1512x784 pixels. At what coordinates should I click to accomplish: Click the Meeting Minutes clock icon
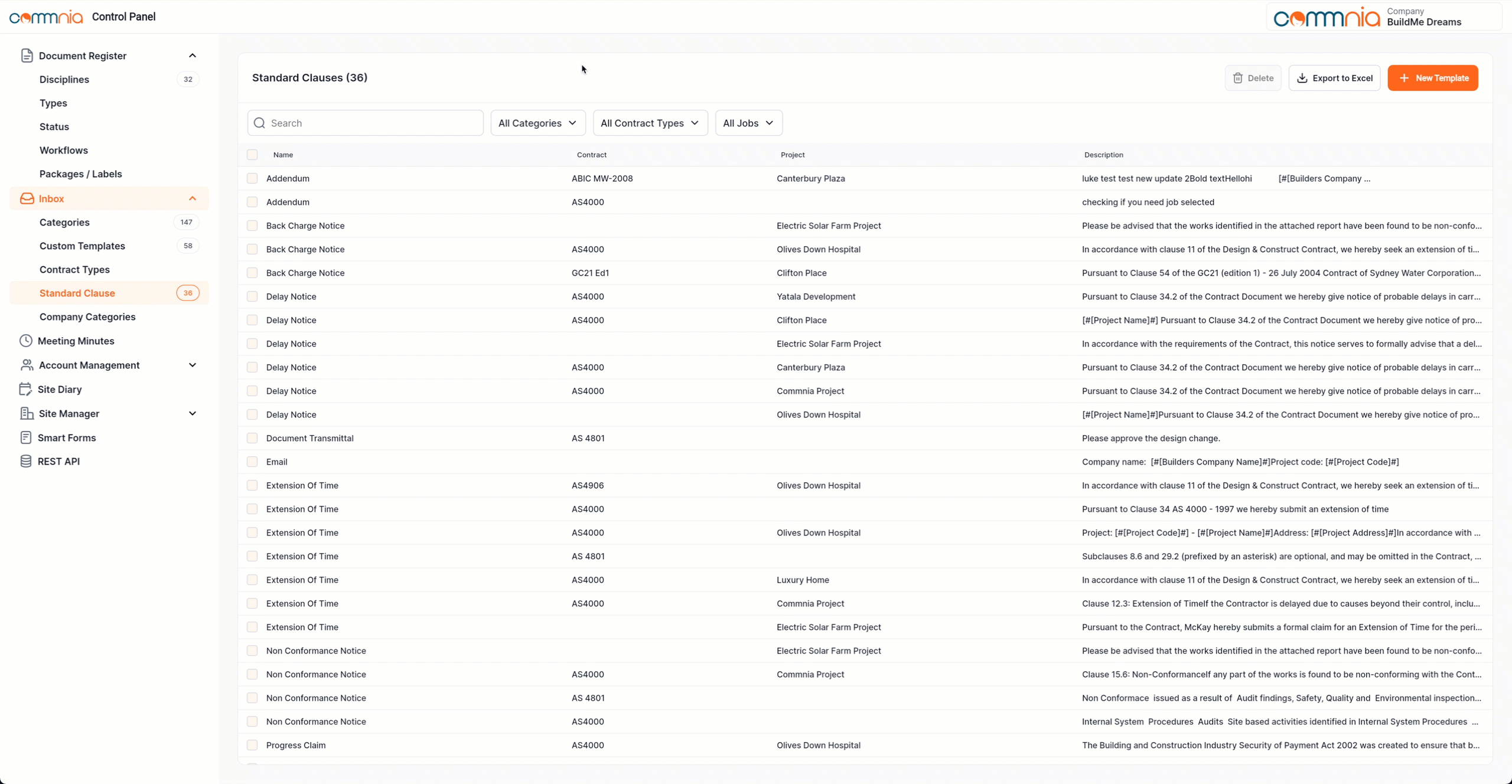(x=25, y=341)
